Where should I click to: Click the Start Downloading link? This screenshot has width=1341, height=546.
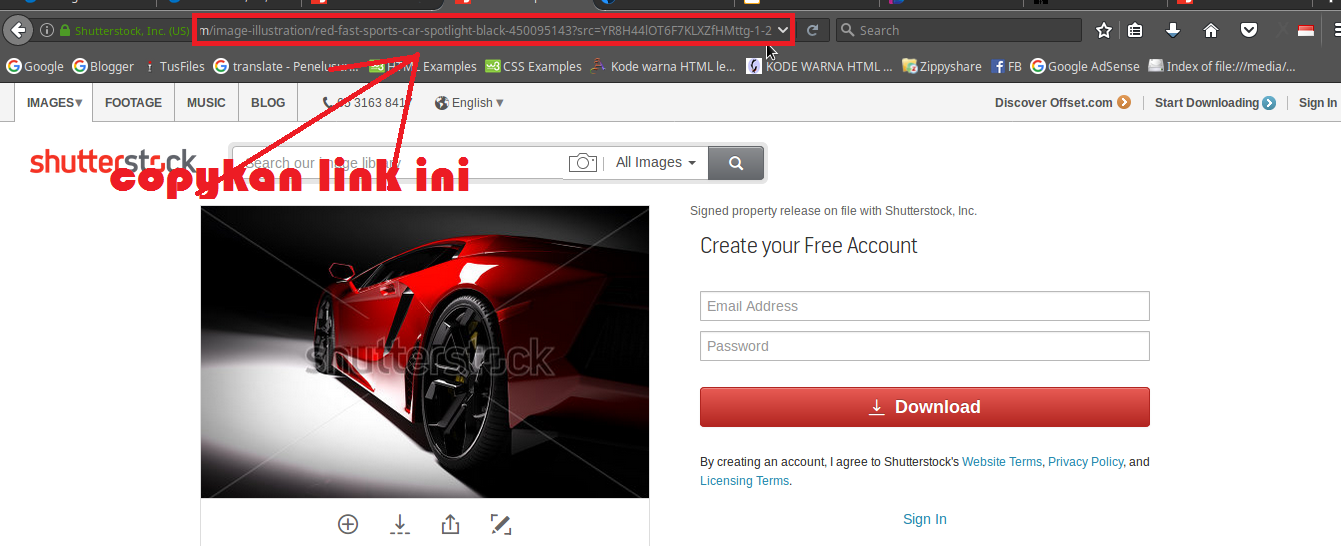pyautogui.click(x=1215, y=102)
